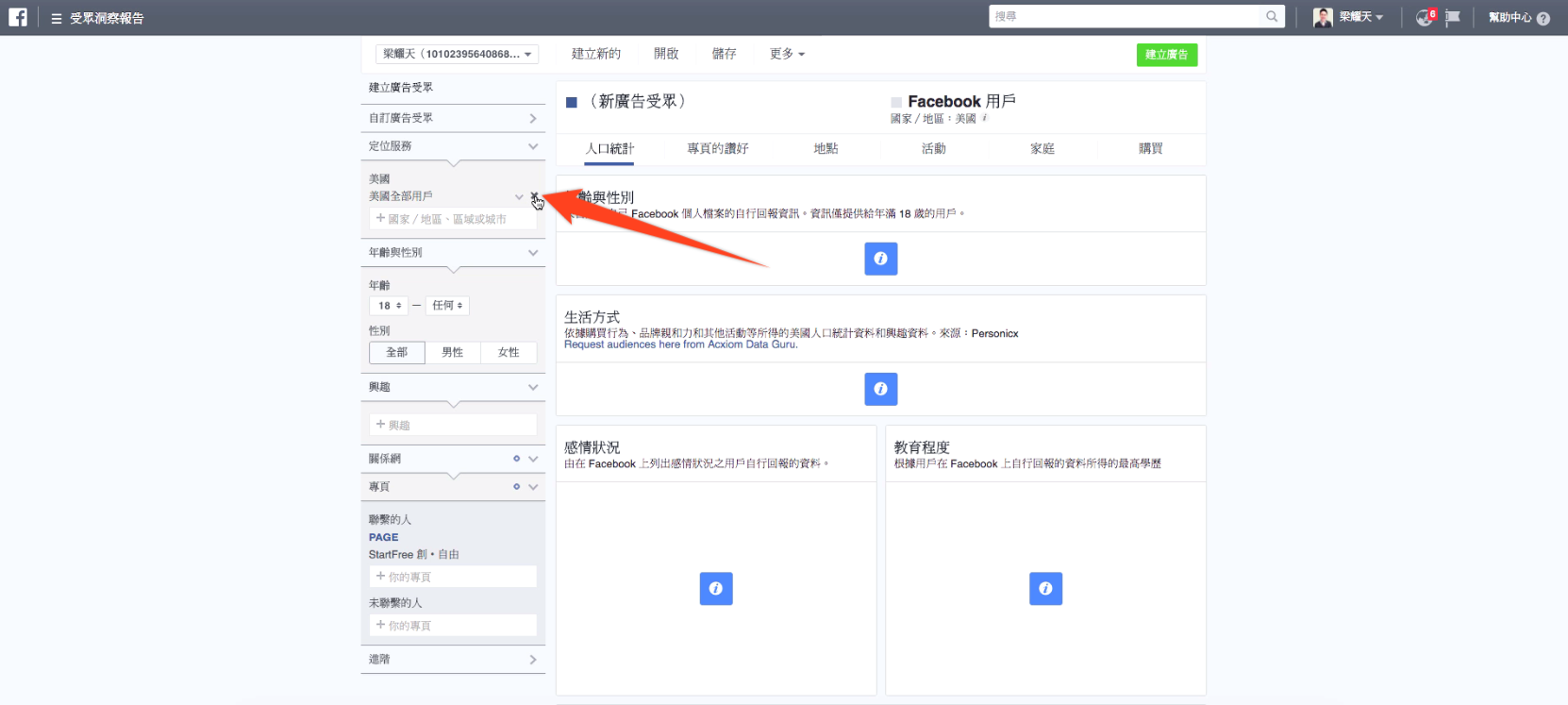Select 全部 gender option
Image resolution: width=1568 pixels, height=705 pixels.
[397, 352]
